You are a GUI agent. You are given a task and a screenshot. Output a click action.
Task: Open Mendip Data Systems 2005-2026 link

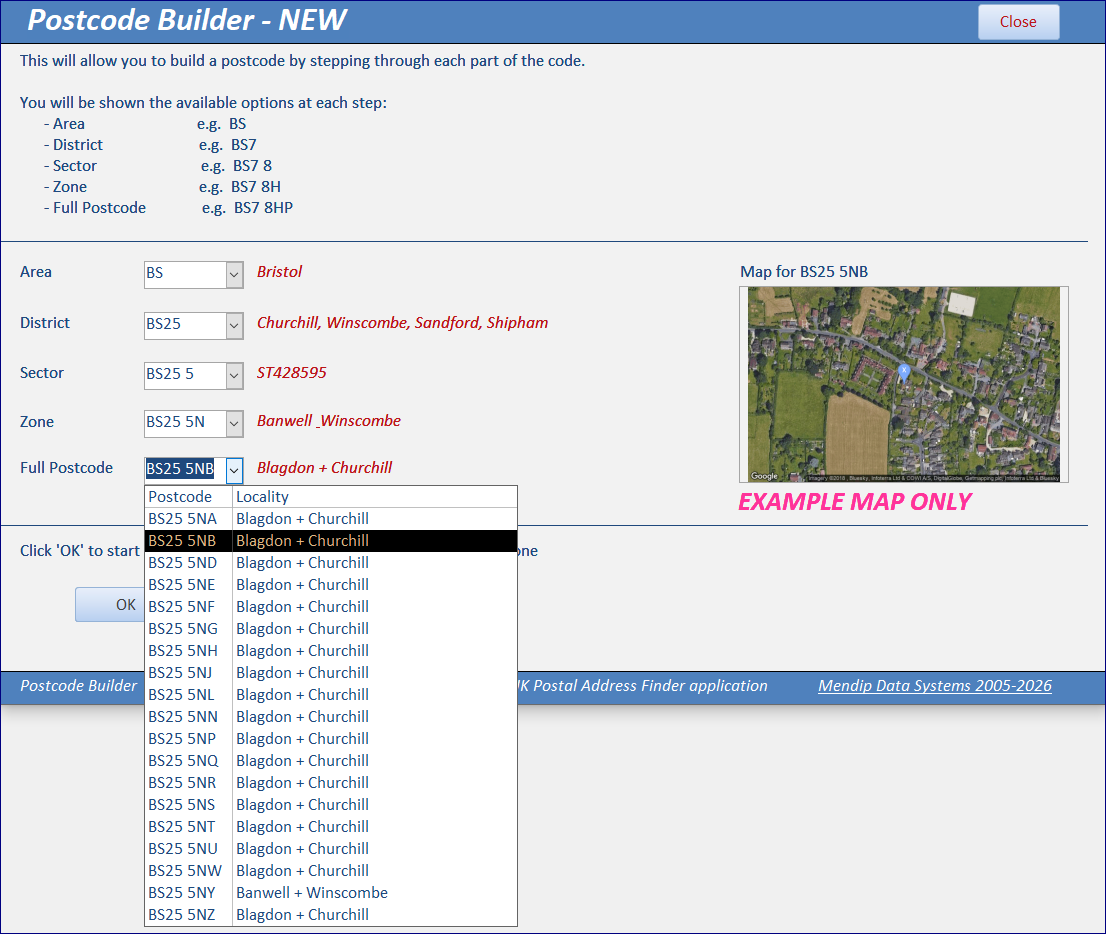[x=935, y=686]
